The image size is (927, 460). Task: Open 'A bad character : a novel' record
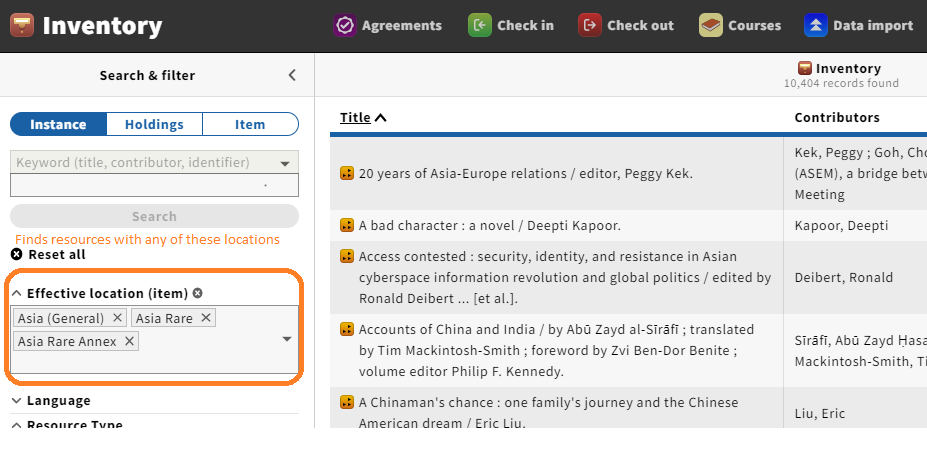tap(490, 225)
